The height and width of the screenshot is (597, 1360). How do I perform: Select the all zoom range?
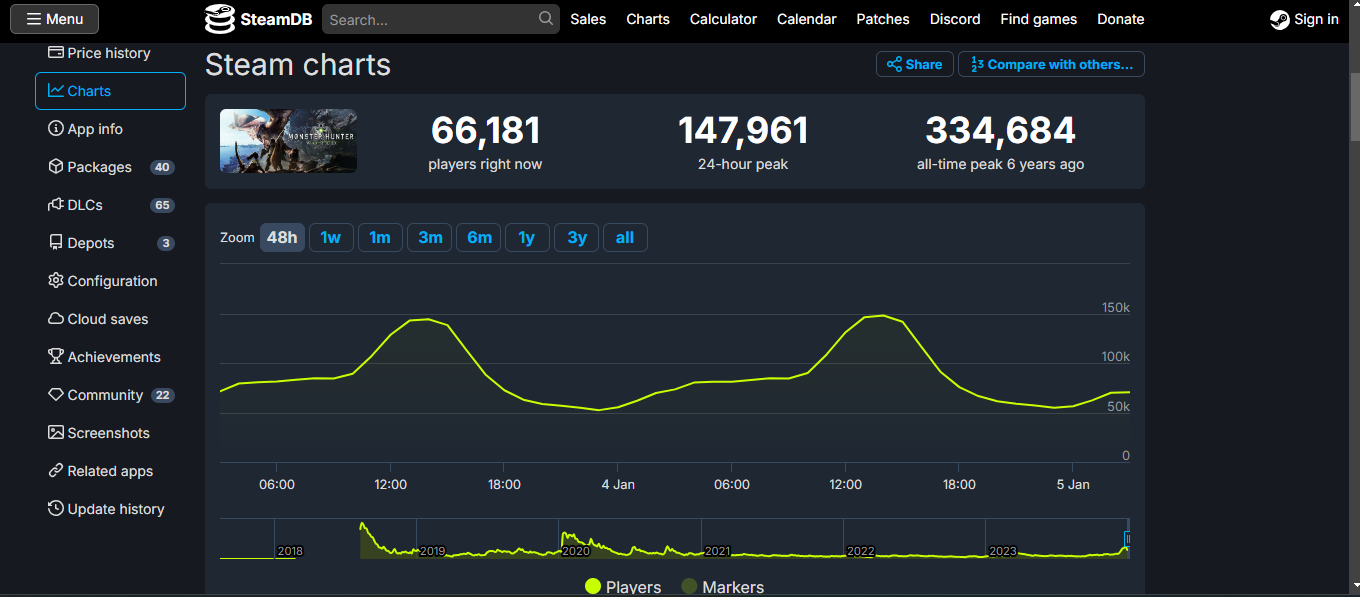pos(625,238)
